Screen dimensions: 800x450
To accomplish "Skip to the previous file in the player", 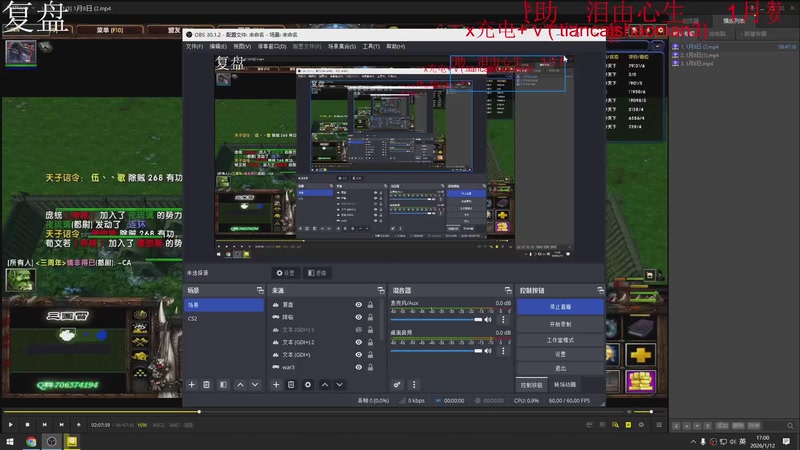I will [x=44, y=424].
